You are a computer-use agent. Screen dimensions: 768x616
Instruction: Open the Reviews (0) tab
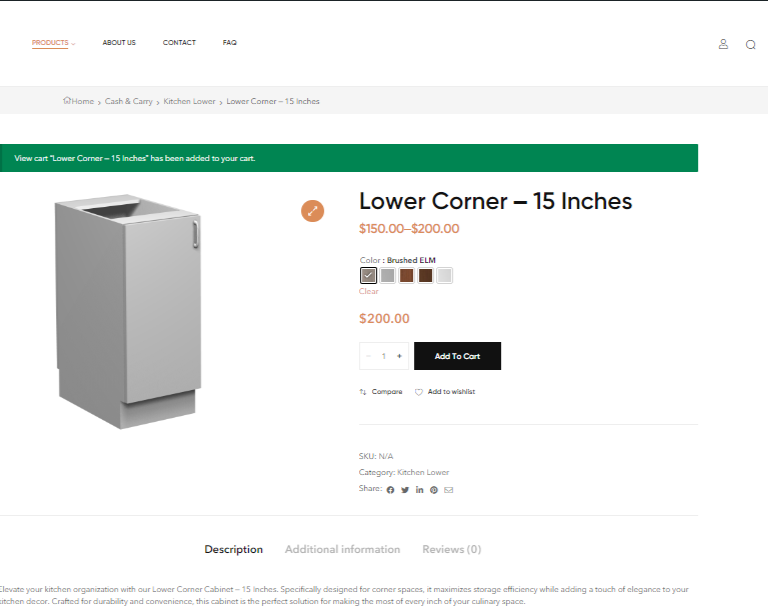coord(452,549)
